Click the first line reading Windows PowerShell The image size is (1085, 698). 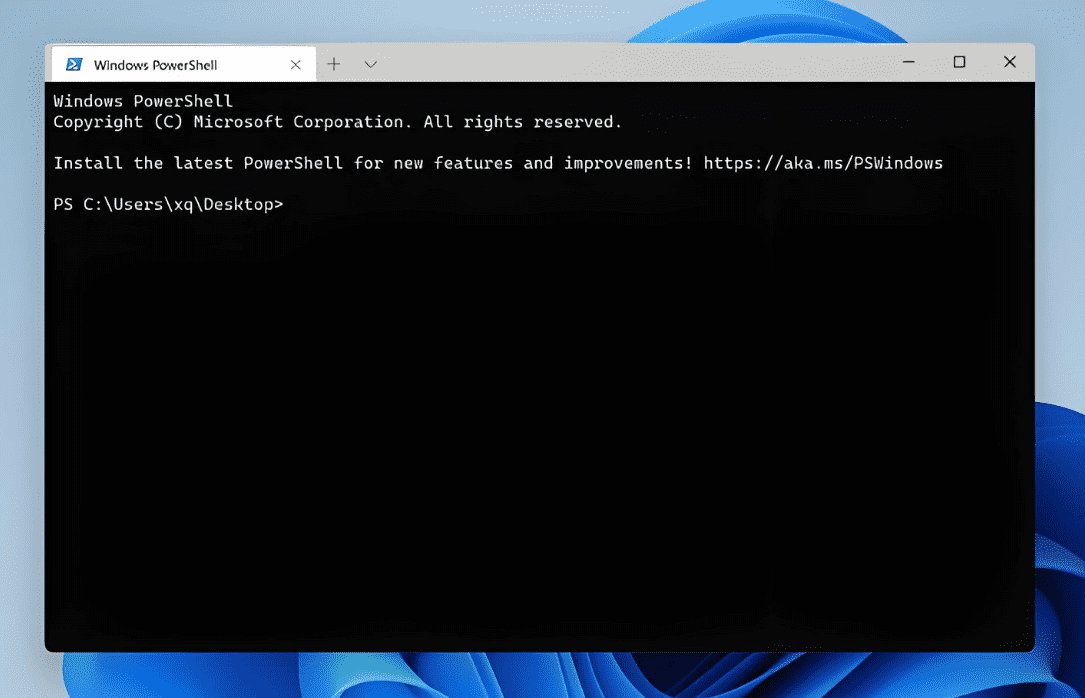[143, 101]
